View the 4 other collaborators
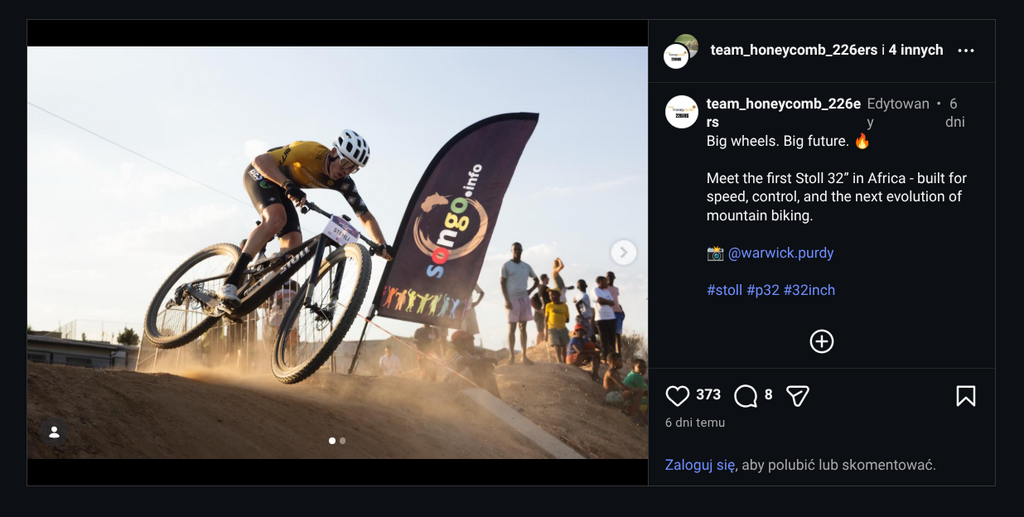The height and width of the screenshot is (517, 1024). pos(915,50)
